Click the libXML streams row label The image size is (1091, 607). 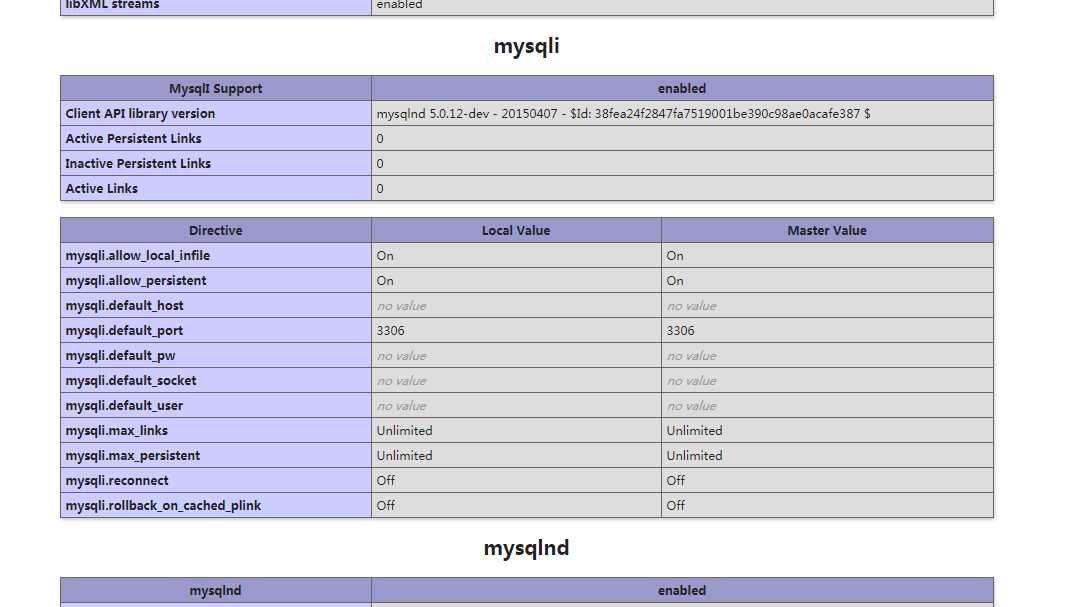pos(112,5)
